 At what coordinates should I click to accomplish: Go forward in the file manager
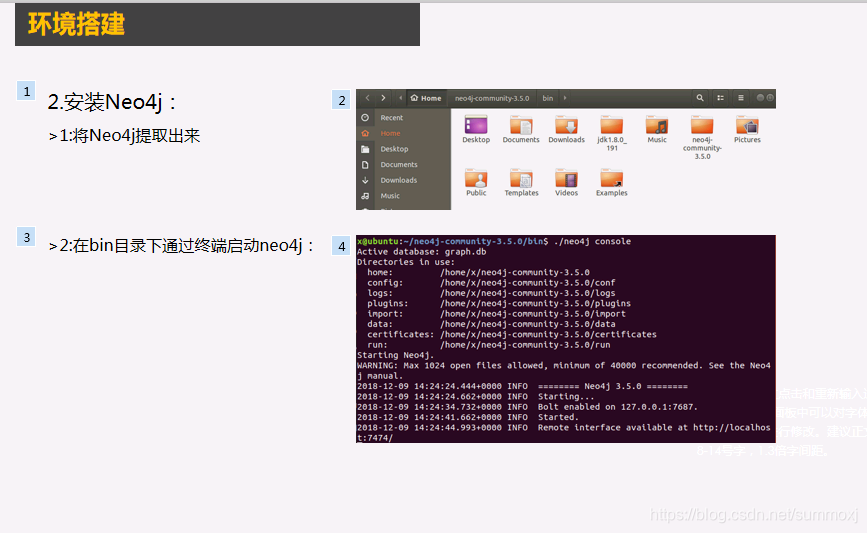click(x=383, y=98)
